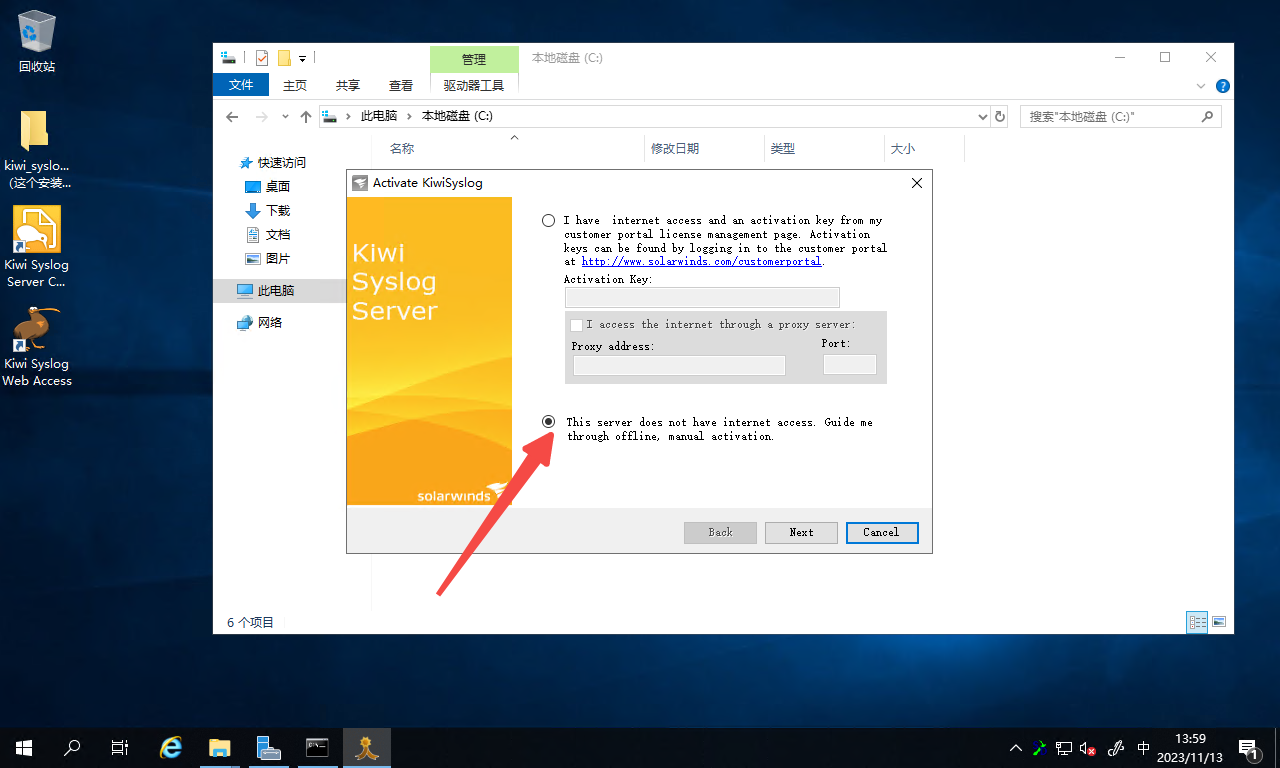Open Task View on the taskbar
The width and height of the screenshot is (1280, 768).
(x=120, y=747)
